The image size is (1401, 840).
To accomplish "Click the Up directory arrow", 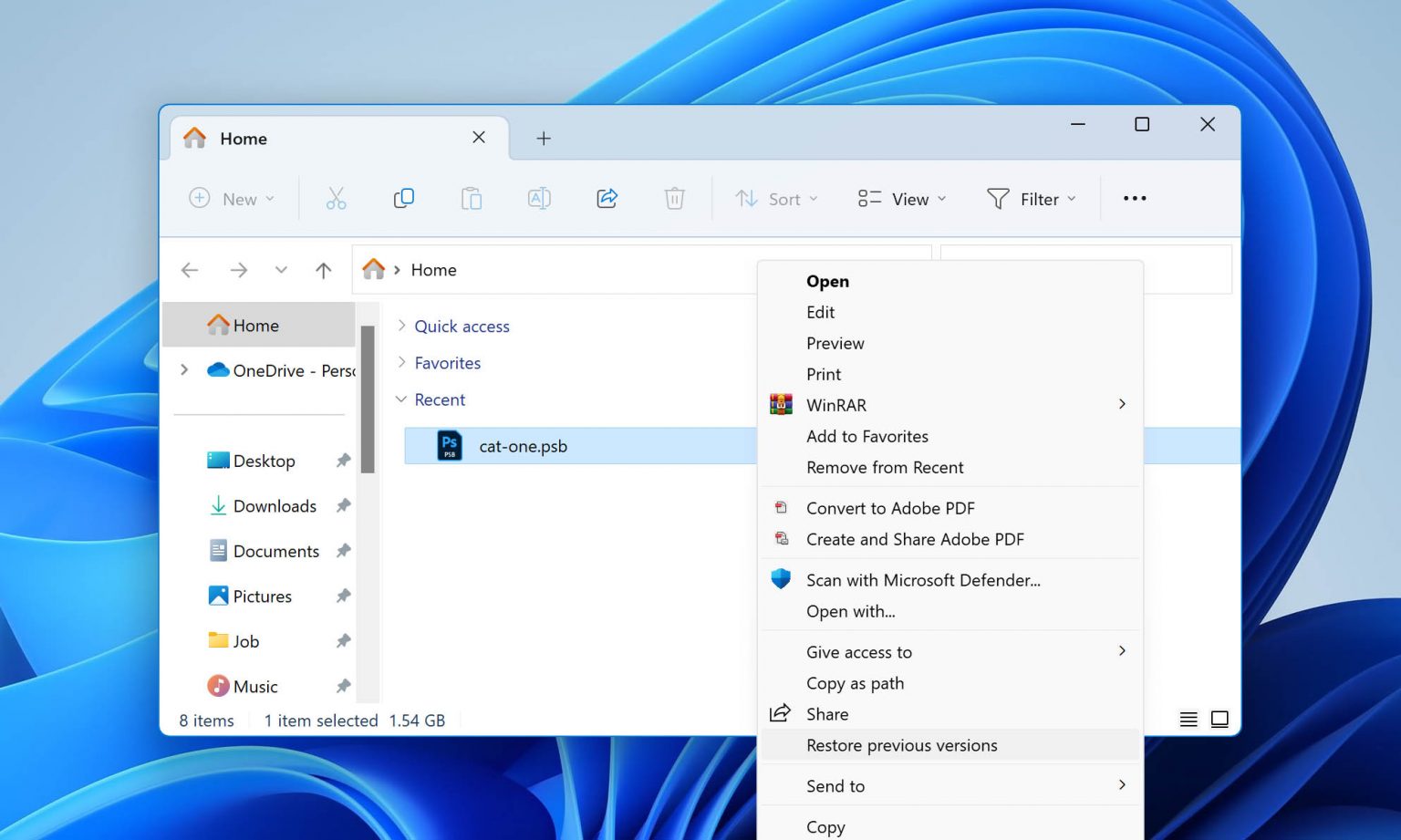I will tap(323, 270).
